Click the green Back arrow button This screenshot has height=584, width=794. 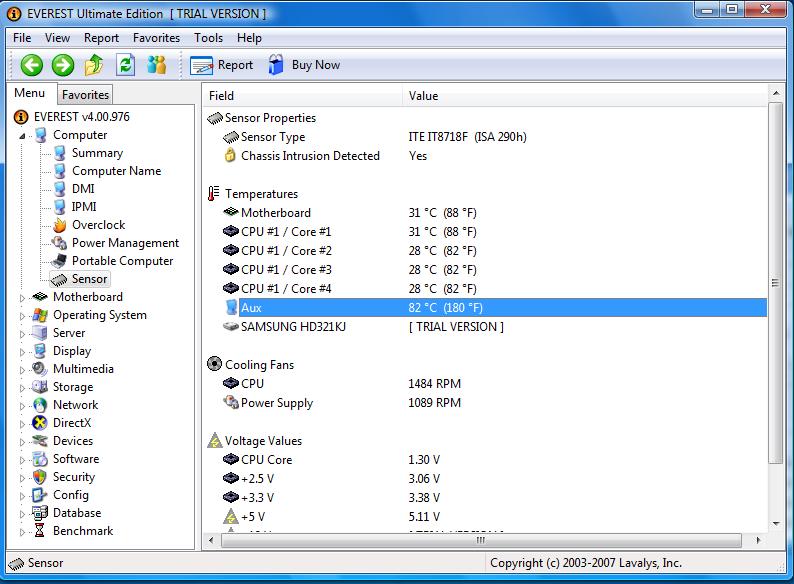[31, 65]
